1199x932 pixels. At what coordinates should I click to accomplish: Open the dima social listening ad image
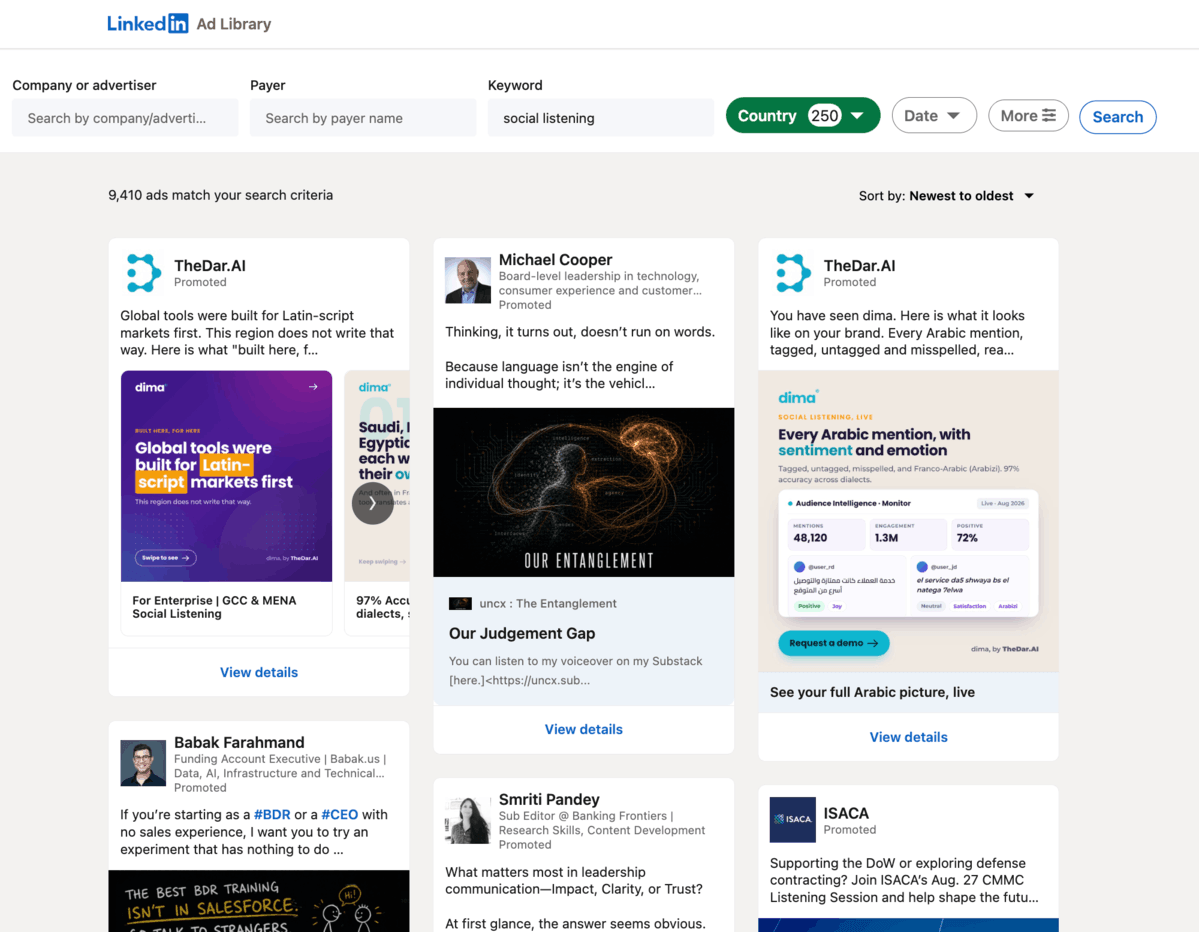pyautogui.click(x=908, y=521)
